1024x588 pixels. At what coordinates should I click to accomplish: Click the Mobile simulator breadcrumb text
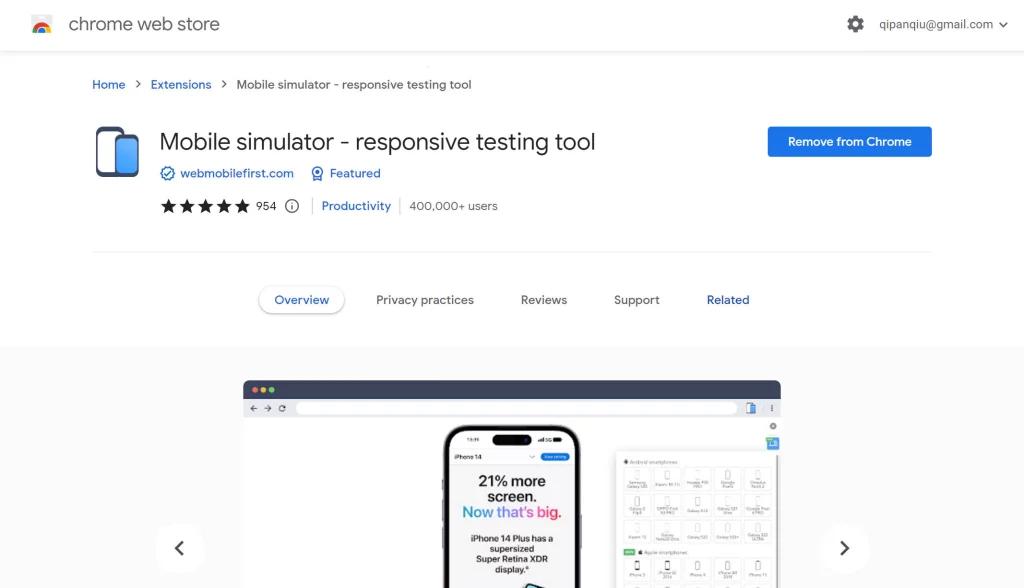coord(354,84)
